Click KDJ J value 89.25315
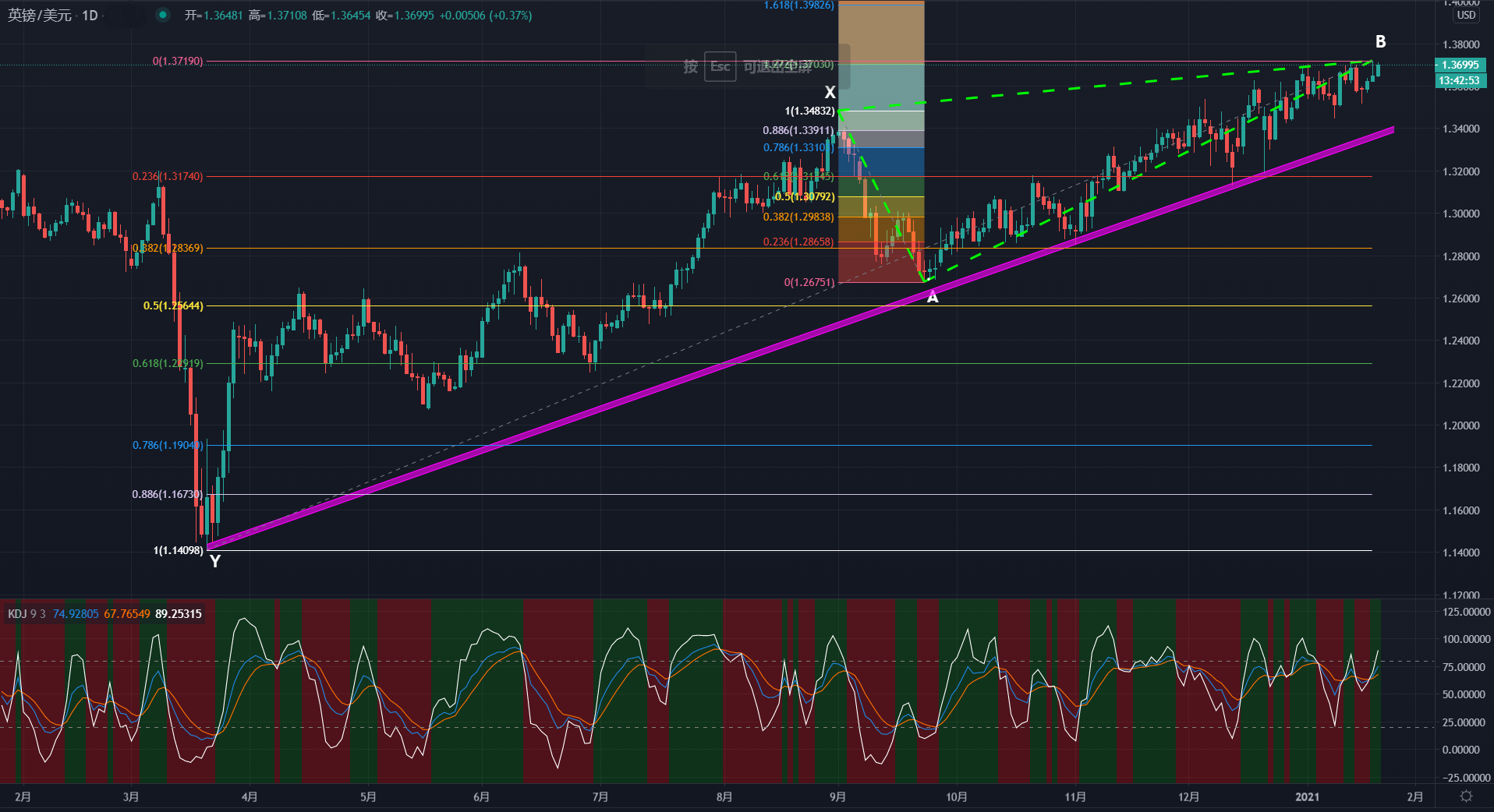Screen dimensions: 1494x812 (x=179, y=614)
